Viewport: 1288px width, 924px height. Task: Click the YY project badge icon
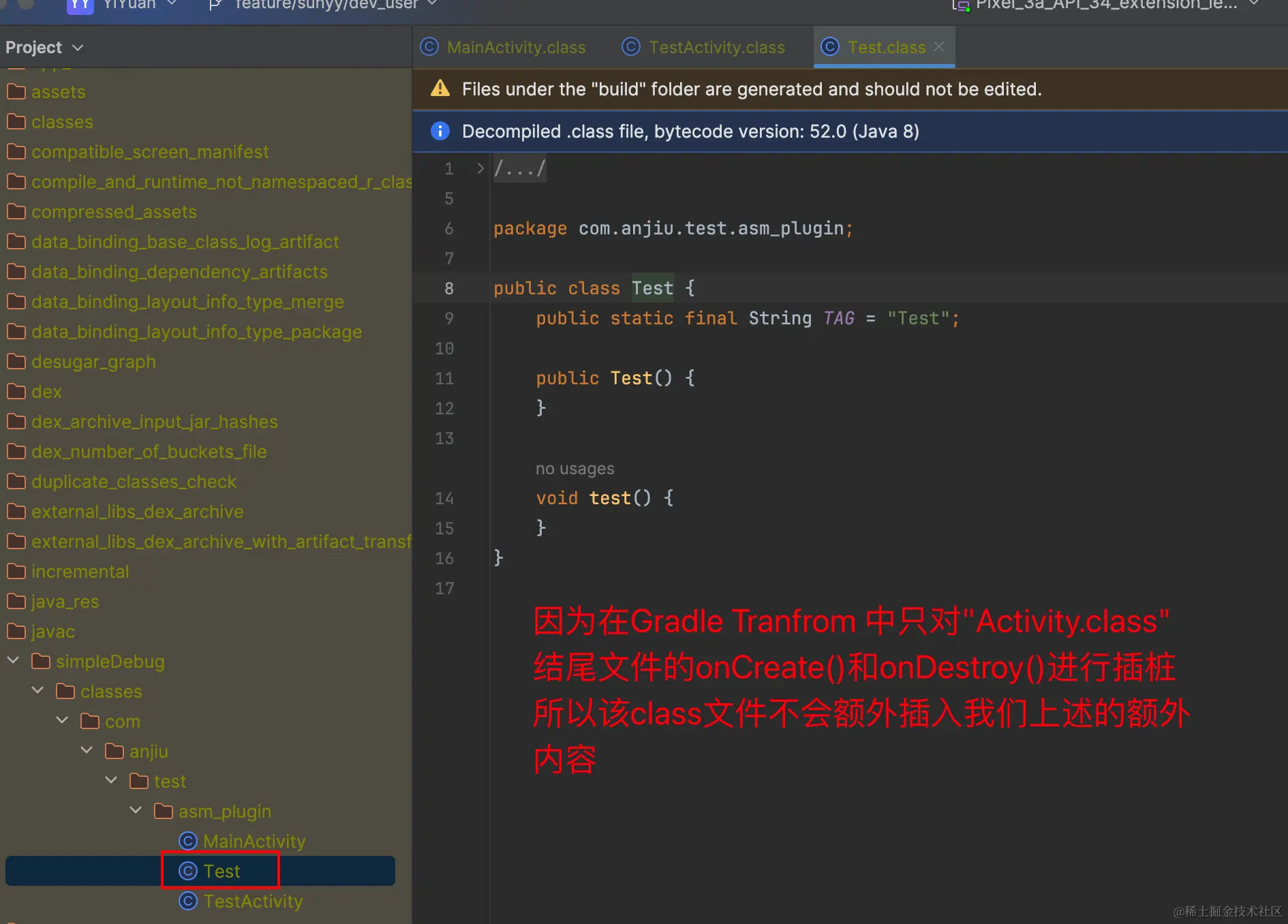(80, 5)
